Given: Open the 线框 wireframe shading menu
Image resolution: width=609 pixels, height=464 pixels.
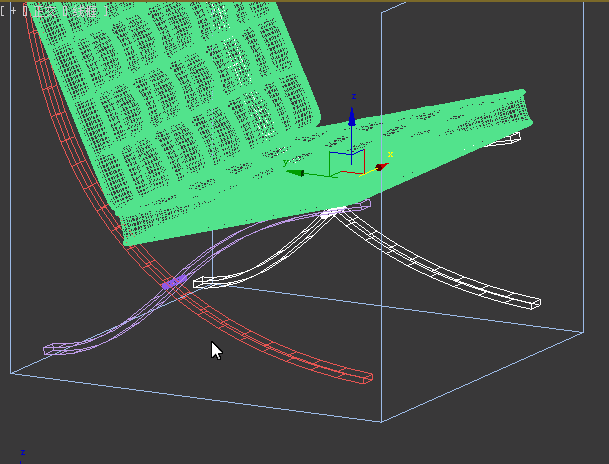Looking at the screenshot, I should pos(86,10).
